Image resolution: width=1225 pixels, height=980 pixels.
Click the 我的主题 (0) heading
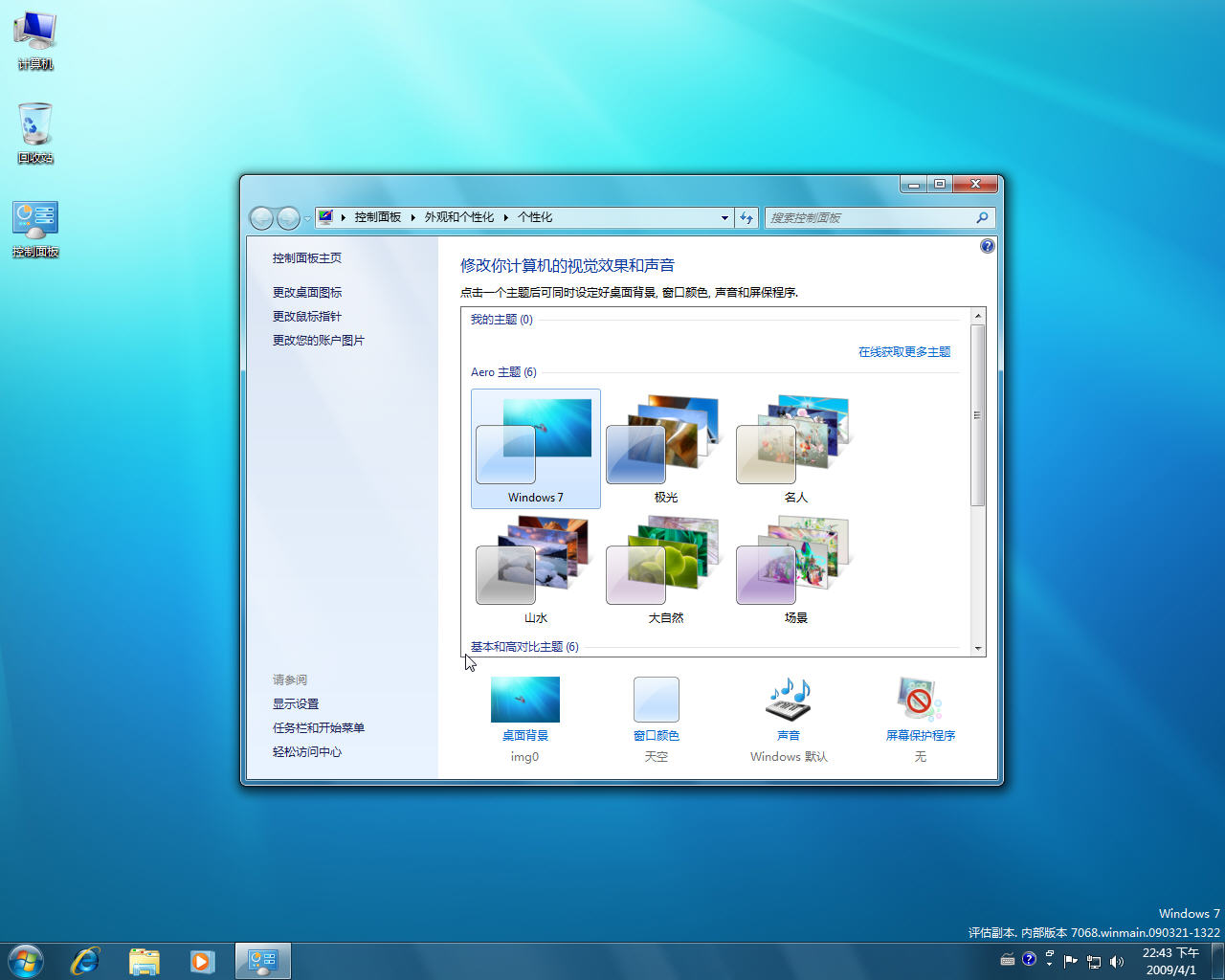click(501, 320)
